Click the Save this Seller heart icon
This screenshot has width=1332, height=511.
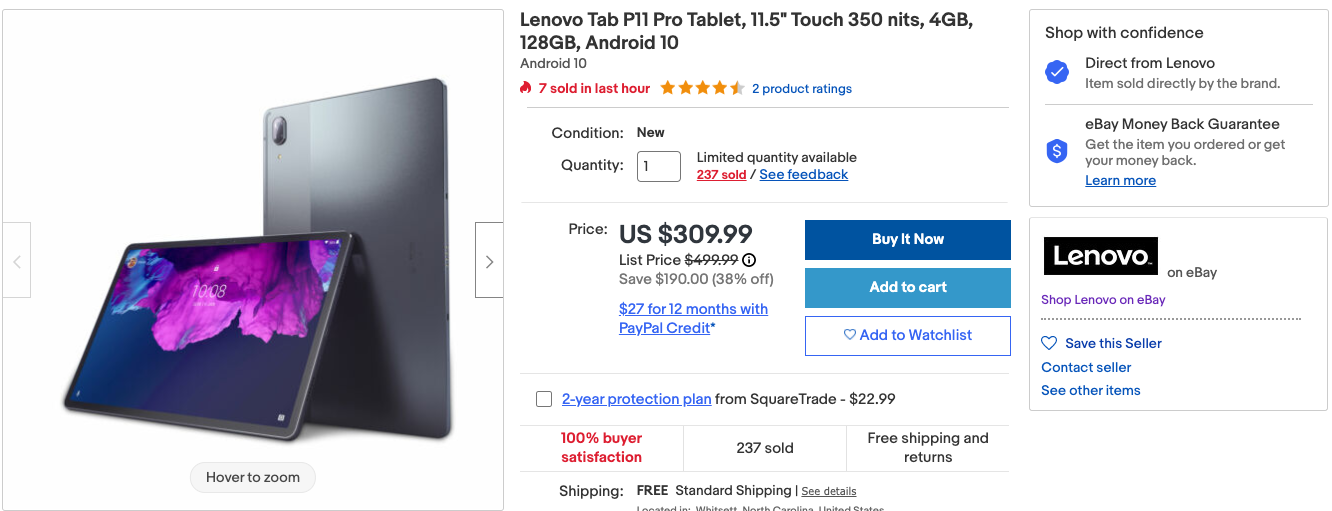click(1049, 343)
